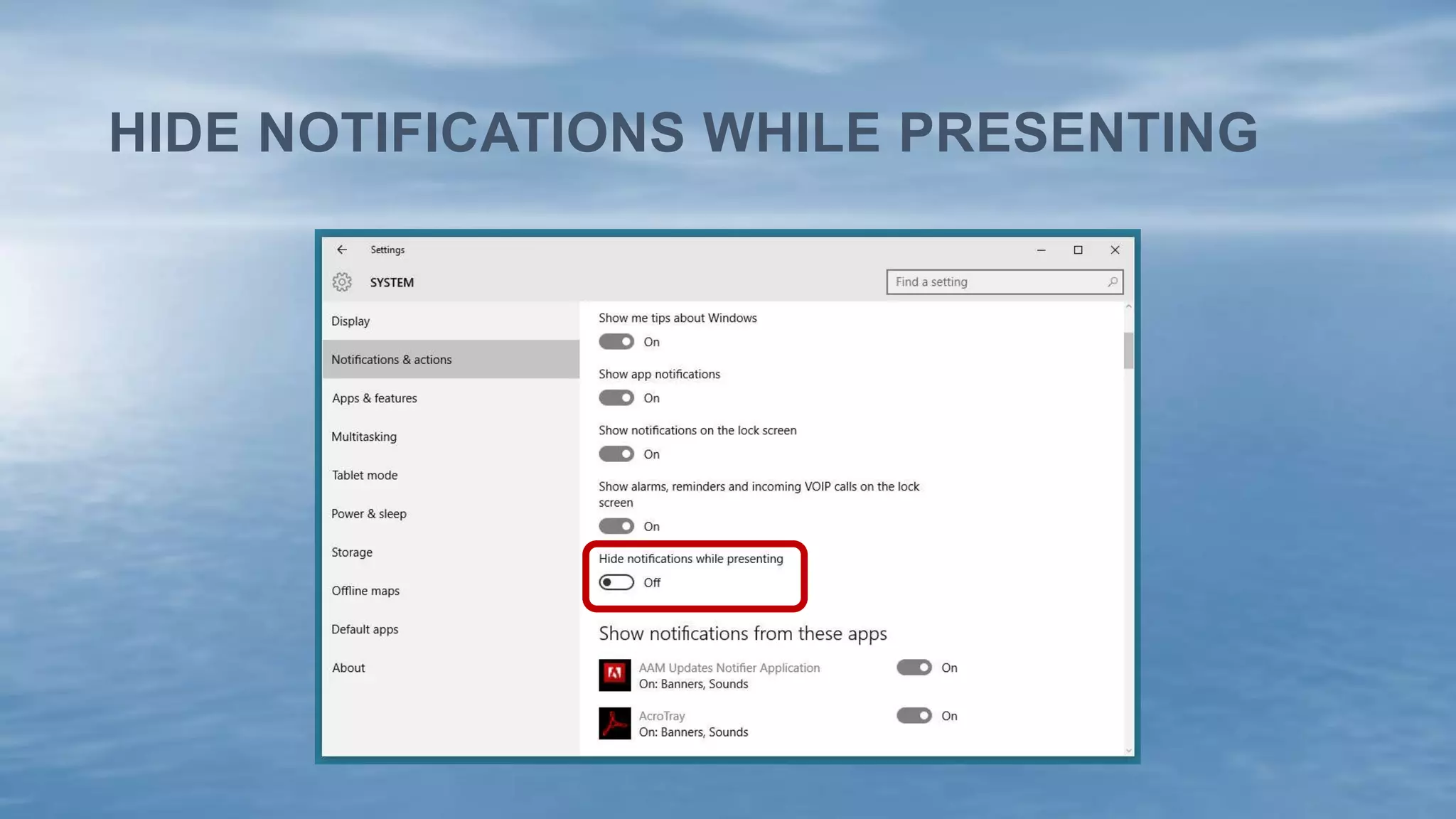Click the 'Show me tips about Windows' label
Screen dimensions: 1456x819
[678, 318]
